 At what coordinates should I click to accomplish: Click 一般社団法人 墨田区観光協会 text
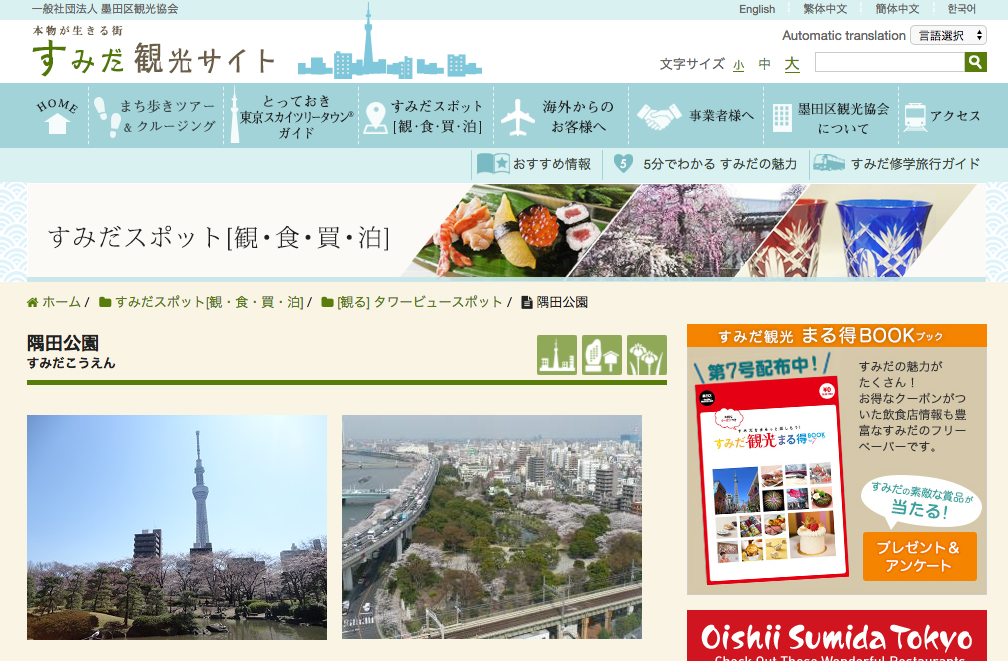click(105, 9)
